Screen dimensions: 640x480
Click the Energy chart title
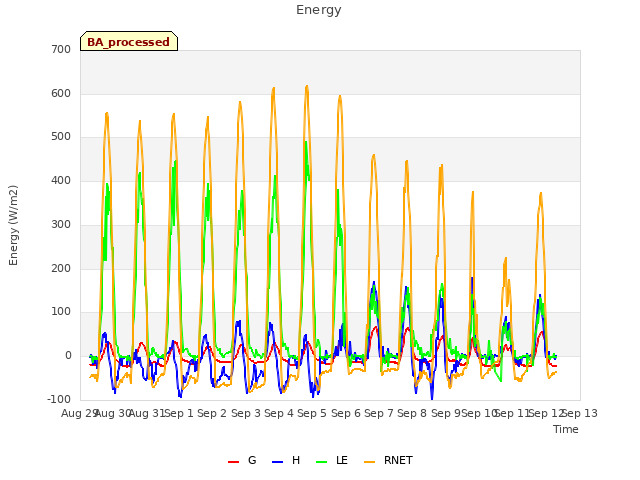[319, 10]
